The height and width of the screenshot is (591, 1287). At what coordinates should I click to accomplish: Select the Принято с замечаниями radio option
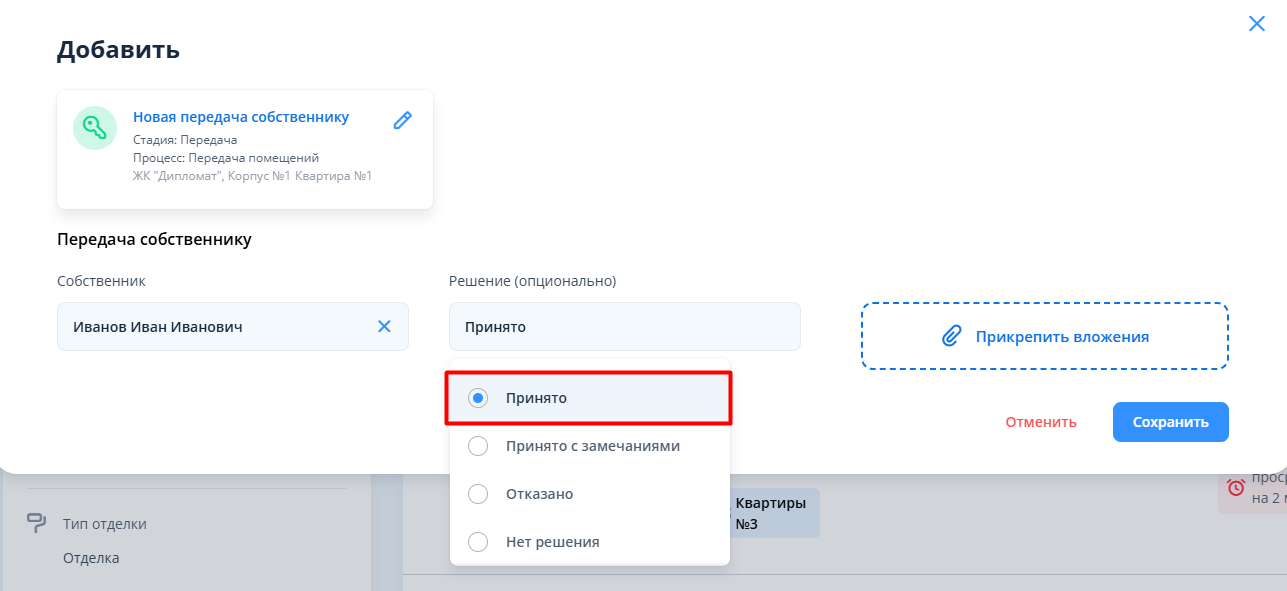(x=478, y=446)
